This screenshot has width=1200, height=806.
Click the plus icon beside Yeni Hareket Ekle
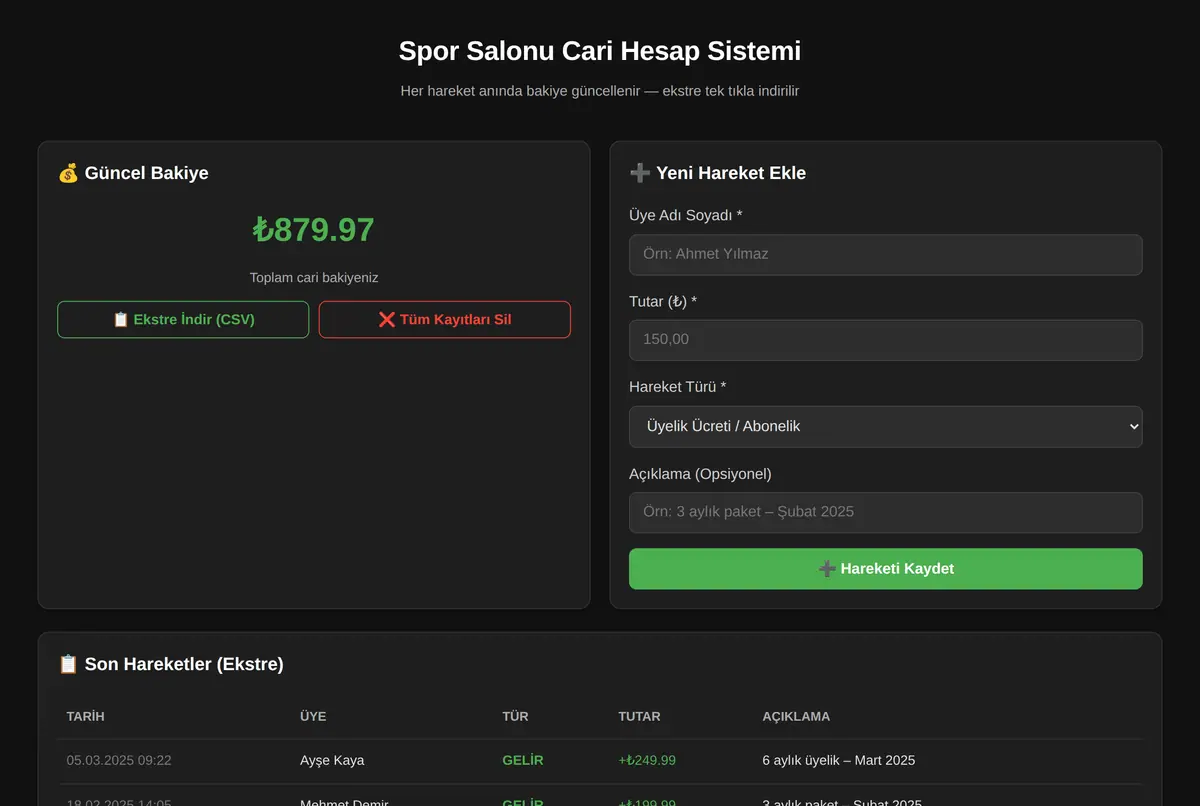(640, 173)
